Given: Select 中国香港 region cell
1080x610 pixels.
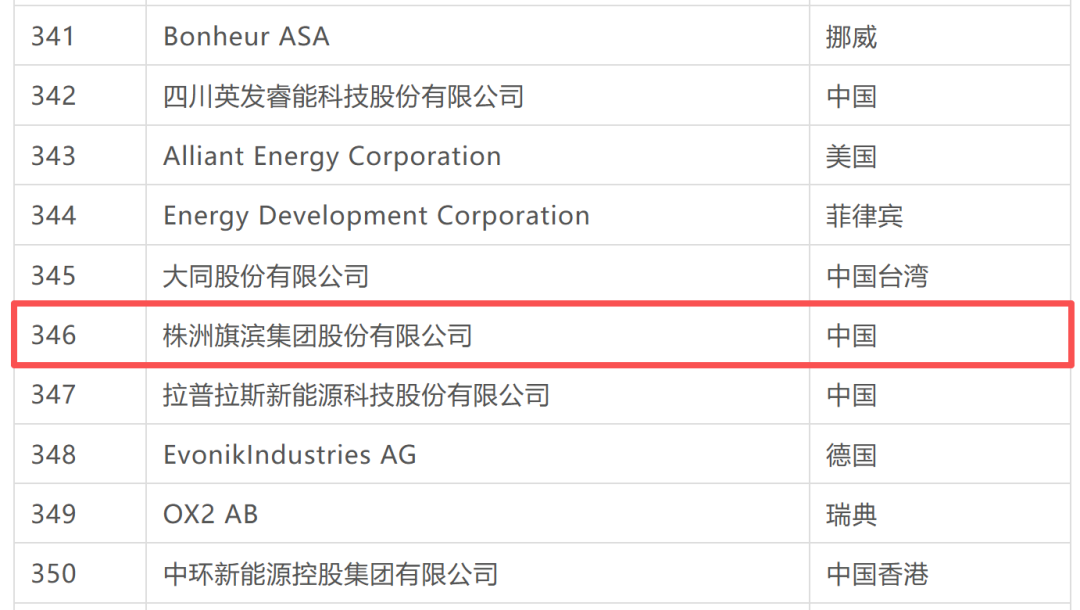Looking at the screenshot, I should (877, 574).
